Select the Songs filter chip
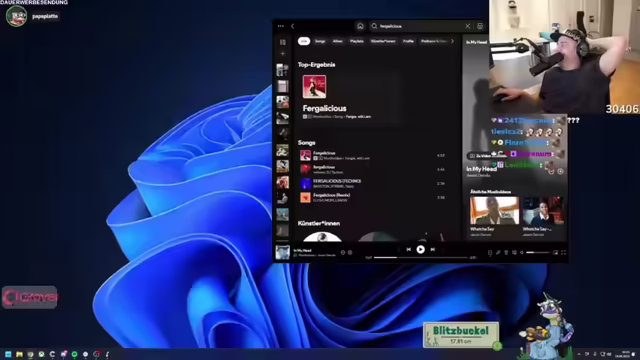640x360 pixels. coord(320,41)
